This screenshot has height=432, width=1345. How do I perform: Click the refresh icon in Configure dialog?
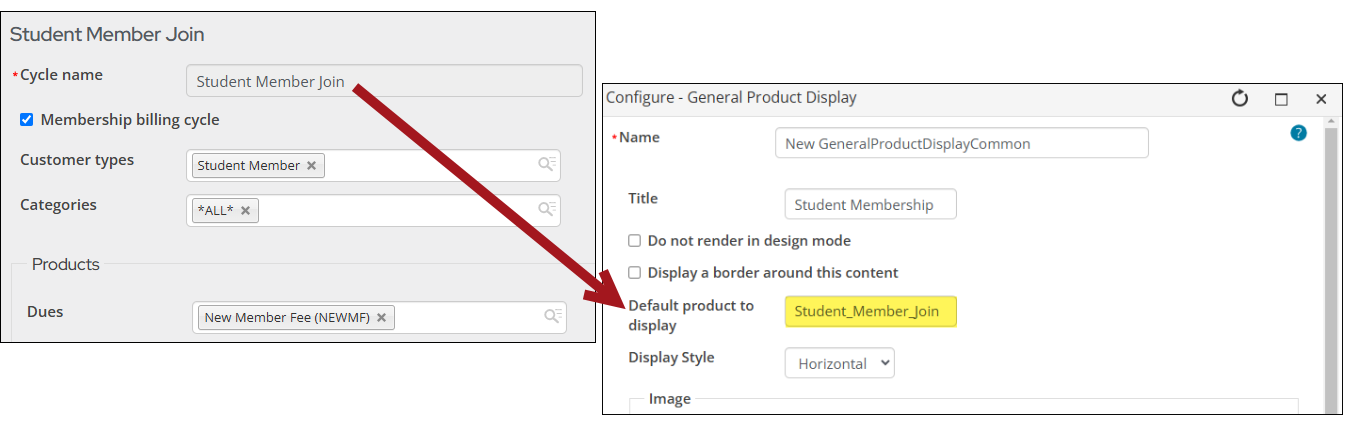[1240, 98]
